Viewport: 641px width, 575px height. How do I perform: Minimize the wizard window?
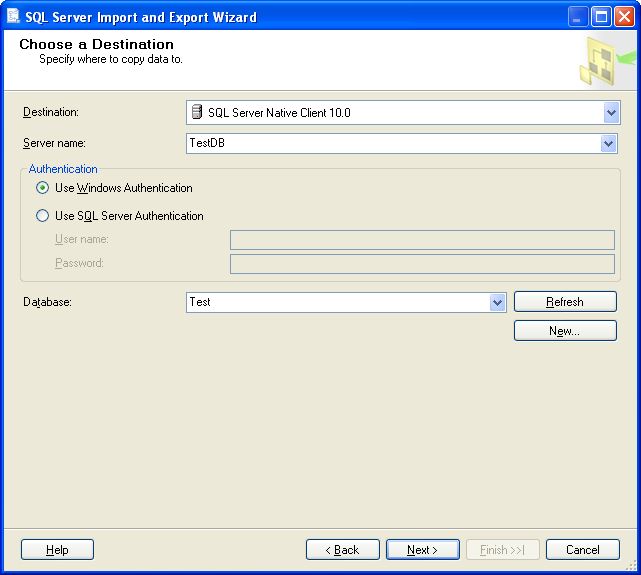(x=577, y=17)
